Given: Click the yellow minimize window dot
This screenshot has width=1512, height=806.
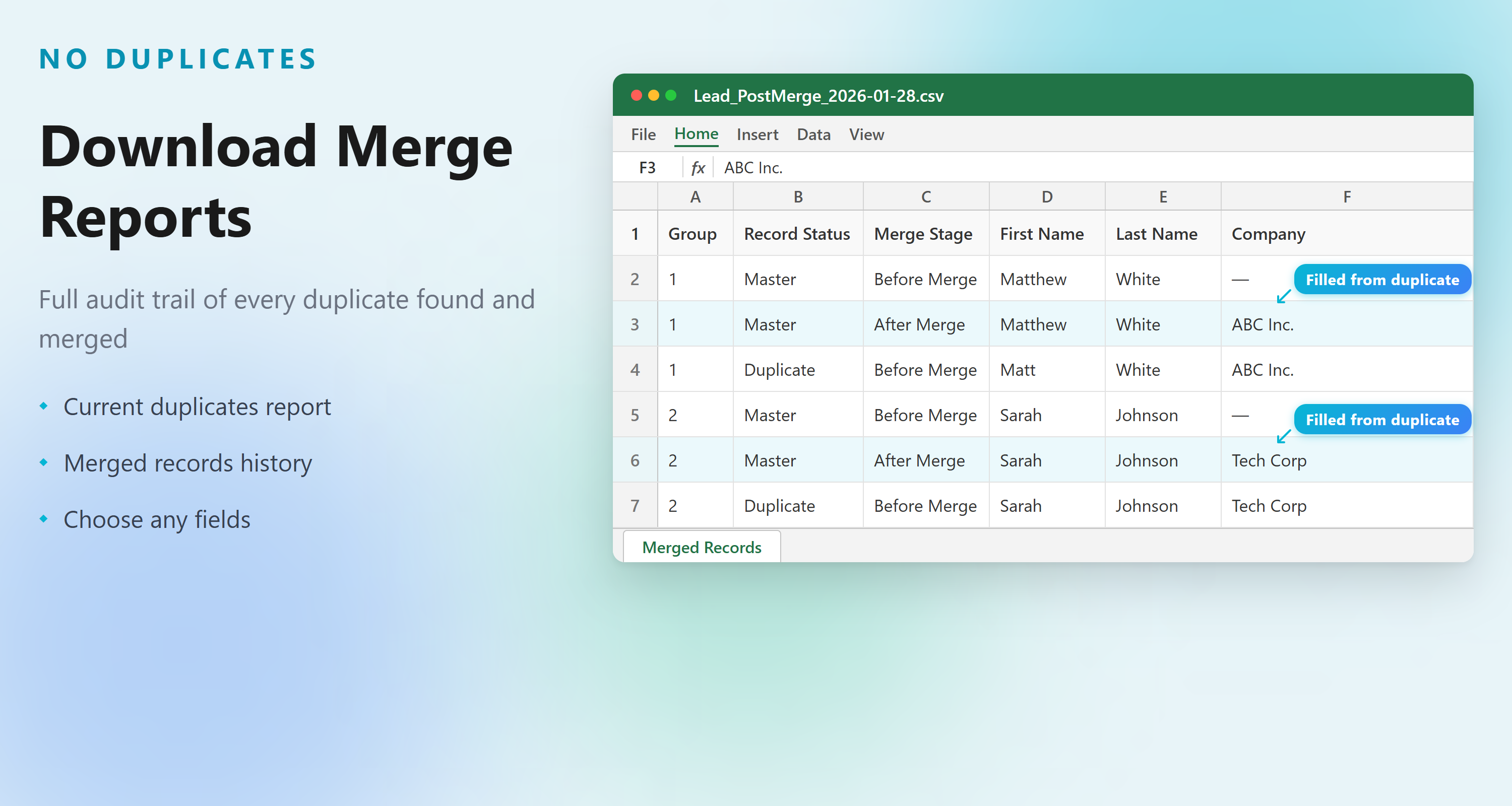Looking at the screenshot, I should [x=653, y=95].
